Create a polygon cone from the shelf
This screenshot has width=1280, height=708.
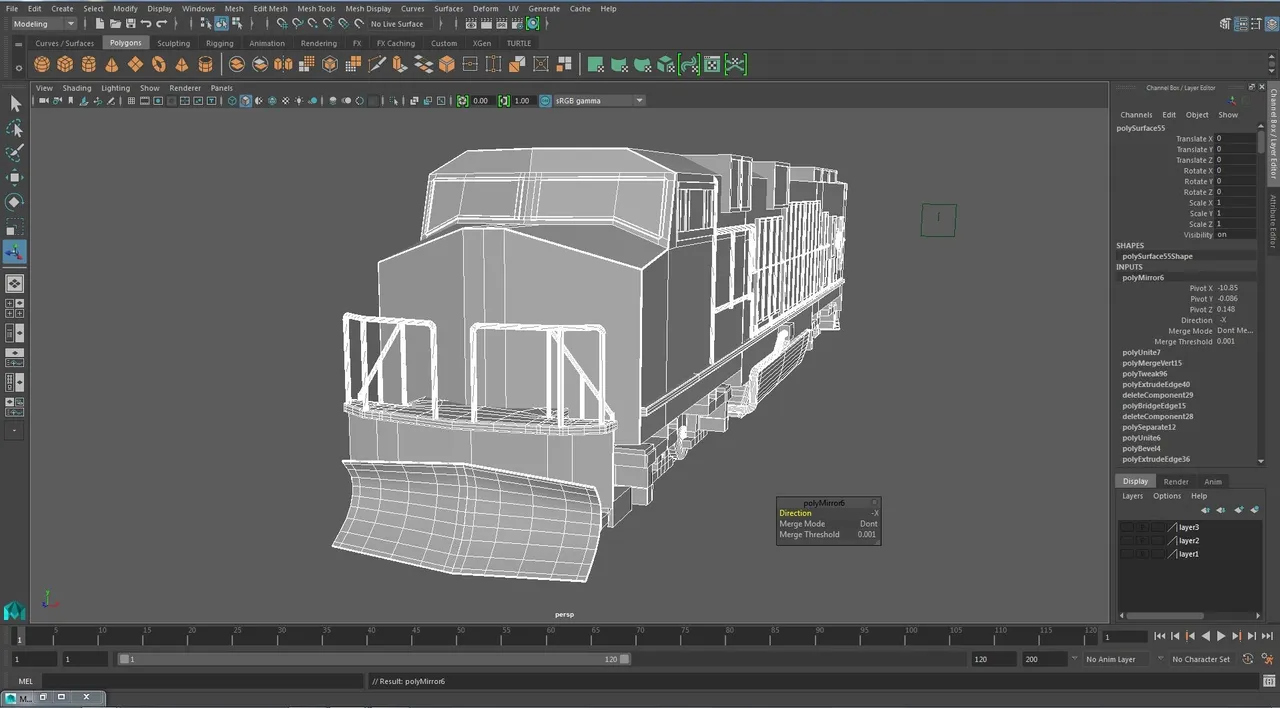pos(111,64)
